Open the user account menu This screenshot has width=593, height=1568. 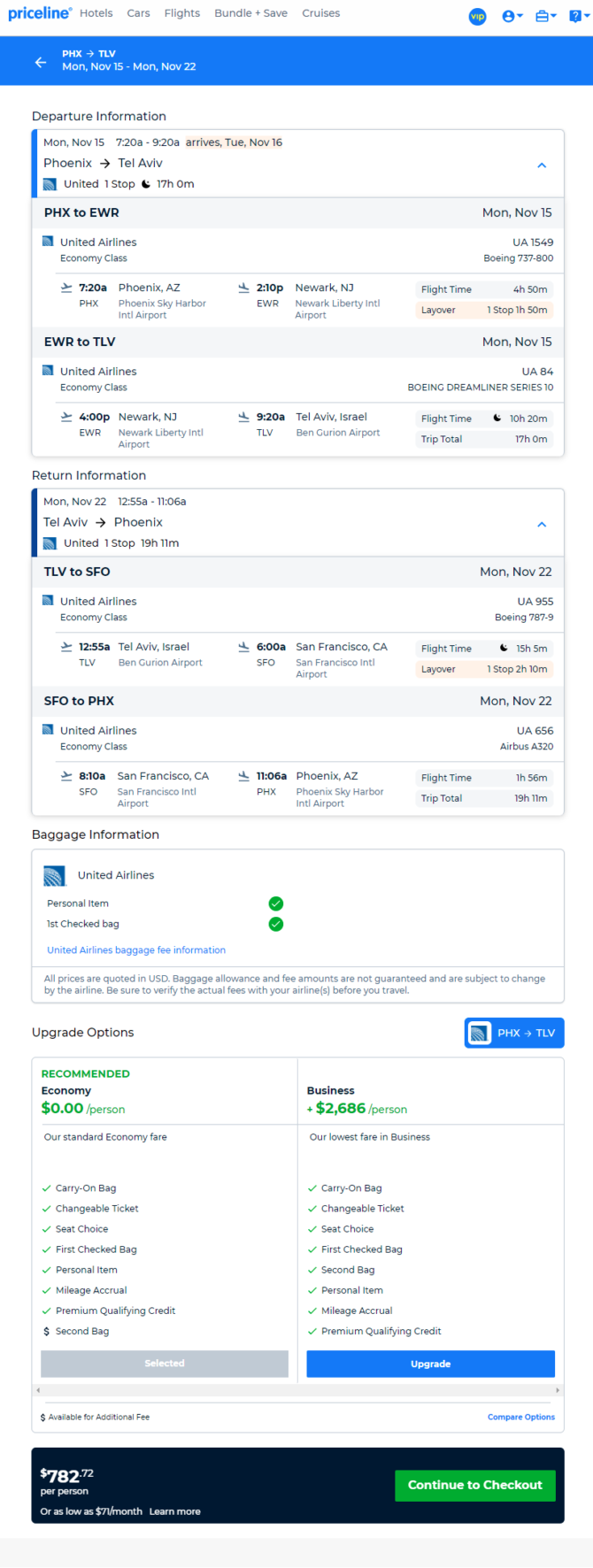point(512,16)
